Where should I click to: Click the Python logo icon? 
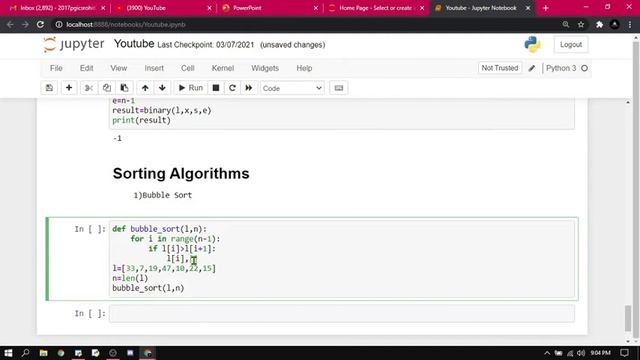532,44
